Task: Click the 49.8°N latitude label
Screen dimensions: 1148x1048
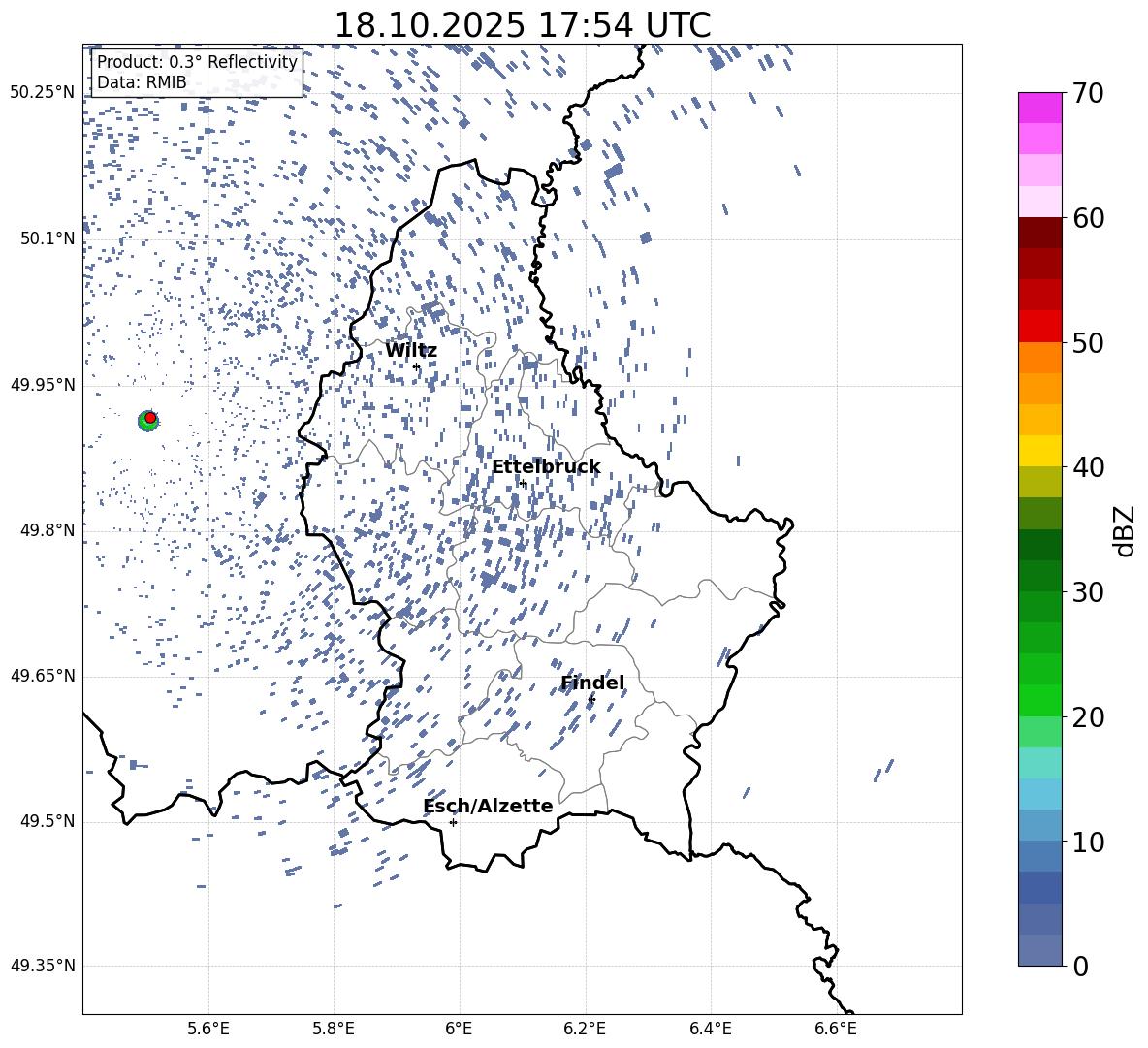Action: click(48, 530)
